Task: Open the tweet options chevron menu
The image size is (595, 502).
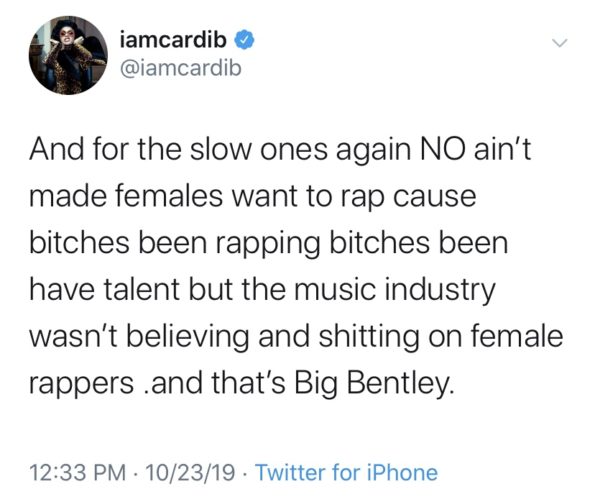Action: pos(559,43)
